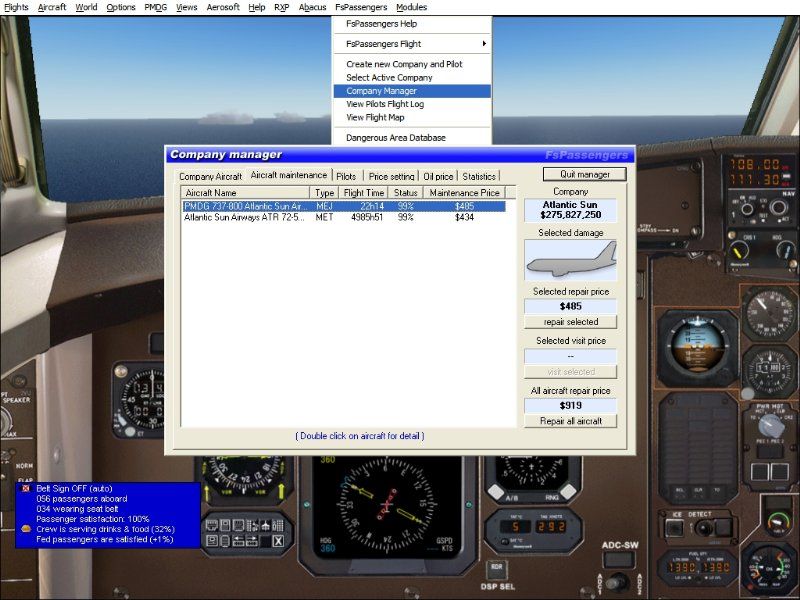This screenshot has width=800, height=600.
Task: Open the PMDG menu
Action: 156,7
